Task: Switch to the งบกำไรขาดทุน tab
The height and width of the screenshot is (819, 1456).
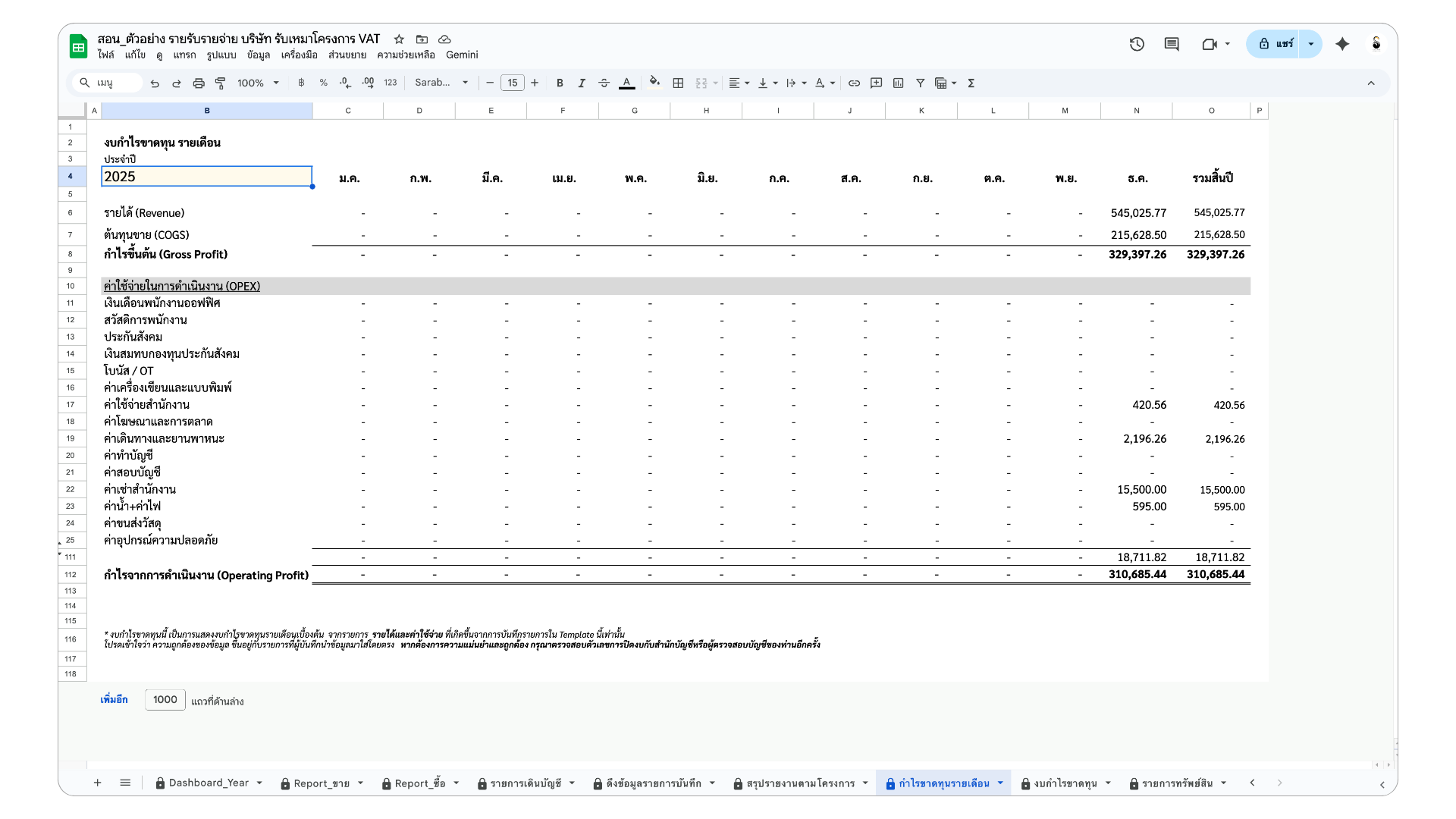Action: [1065, 783]
